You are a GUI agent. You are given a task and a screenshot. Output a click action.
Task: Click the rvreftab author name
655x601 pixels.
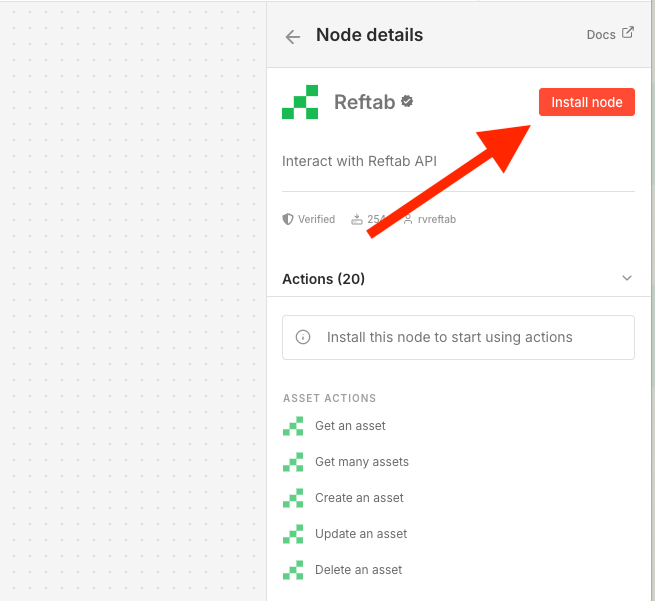pyautogui.click(x=436, y=219)
